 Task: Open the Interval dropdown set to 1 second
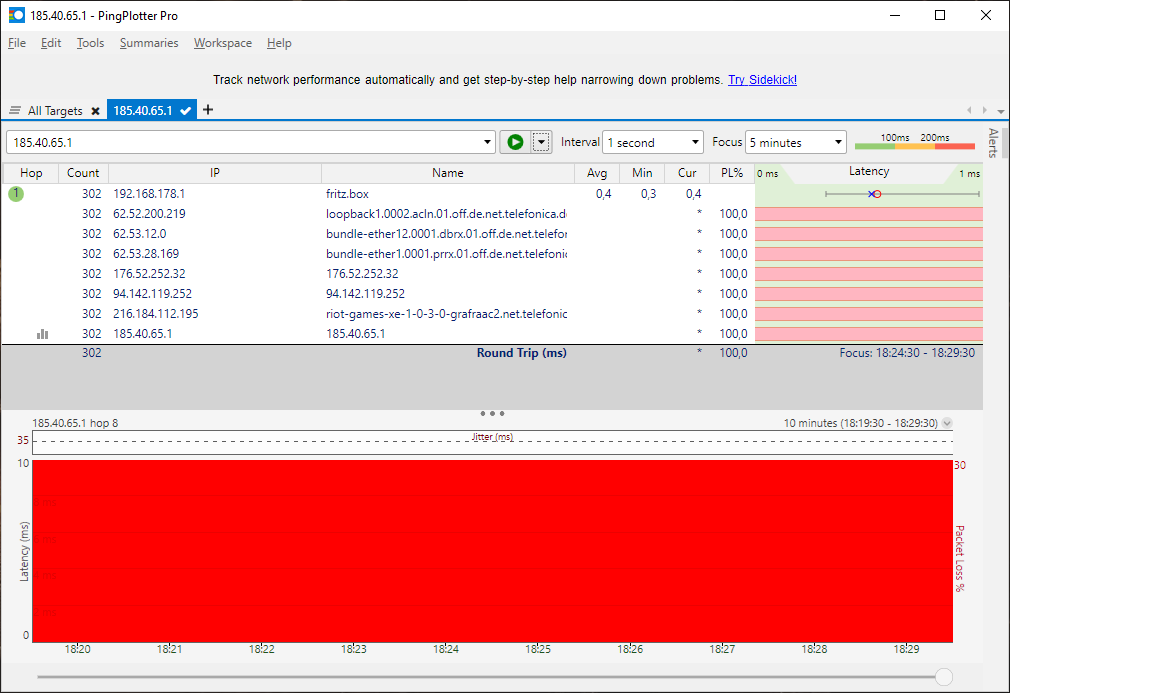(x=652, y=142)
